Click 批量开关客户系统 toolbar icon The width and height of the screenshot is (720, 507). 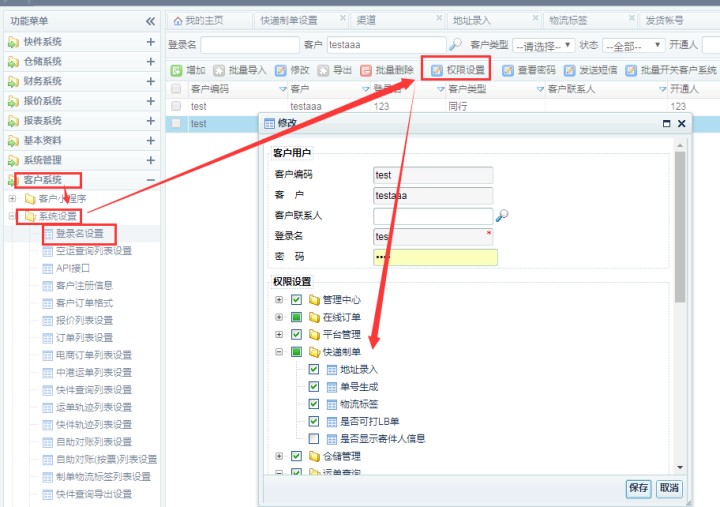coord(631,70)
